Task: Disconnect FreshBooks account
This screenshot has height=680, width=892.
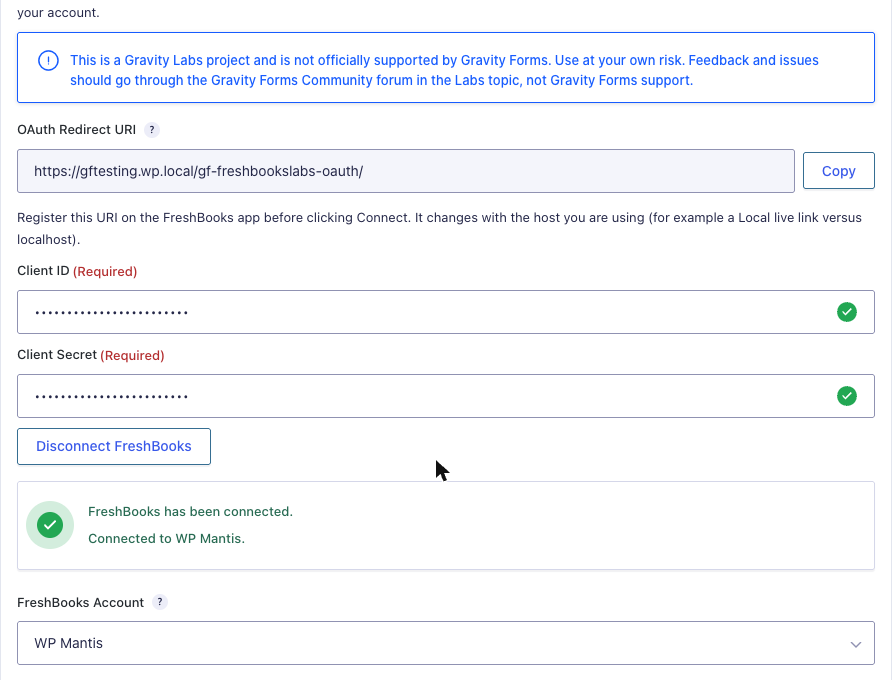Action: click(x=114, y=447)
